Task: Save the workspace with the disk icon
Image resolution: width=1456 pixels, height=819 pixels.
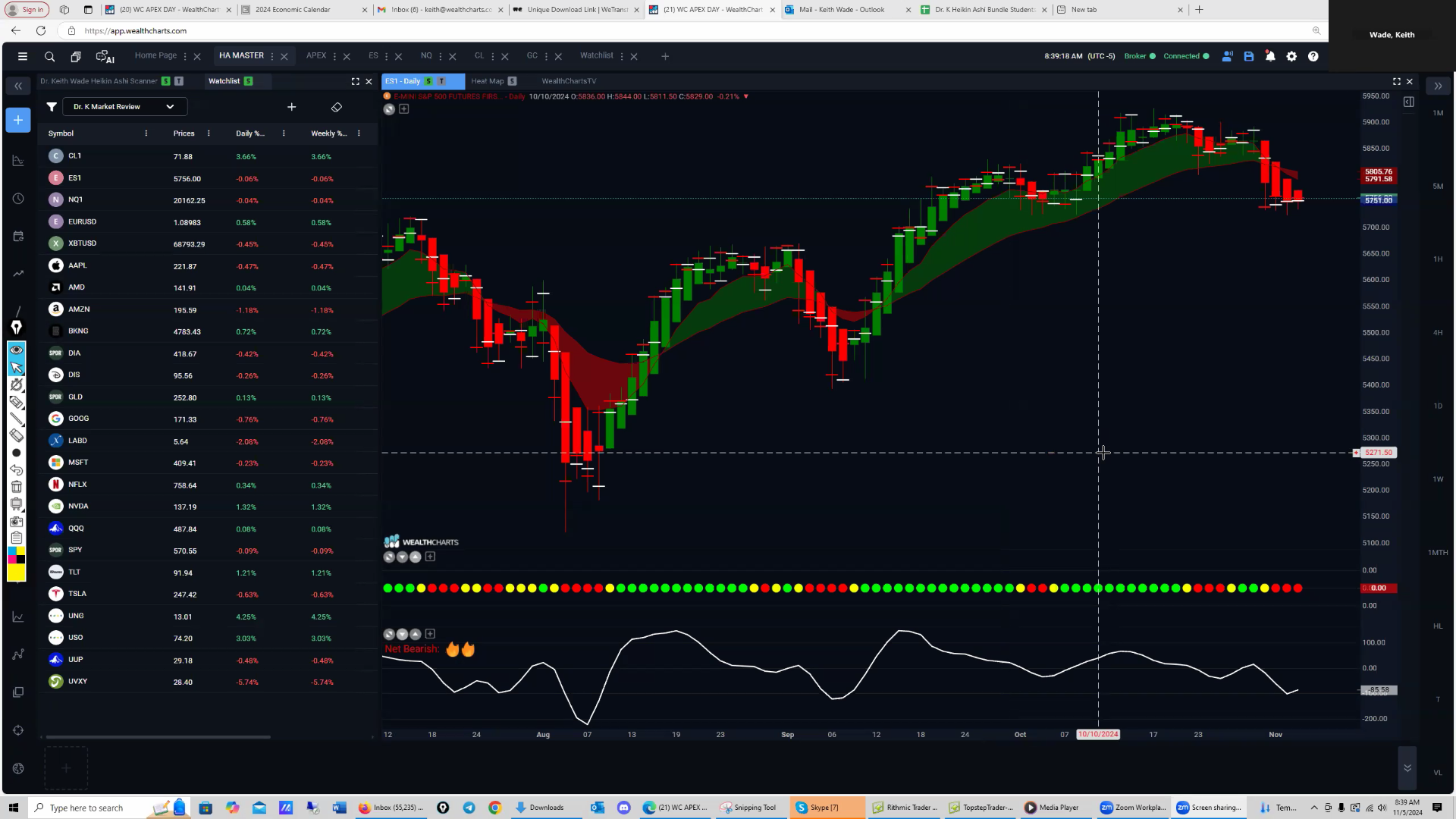Action: (x=1249, y=56)
